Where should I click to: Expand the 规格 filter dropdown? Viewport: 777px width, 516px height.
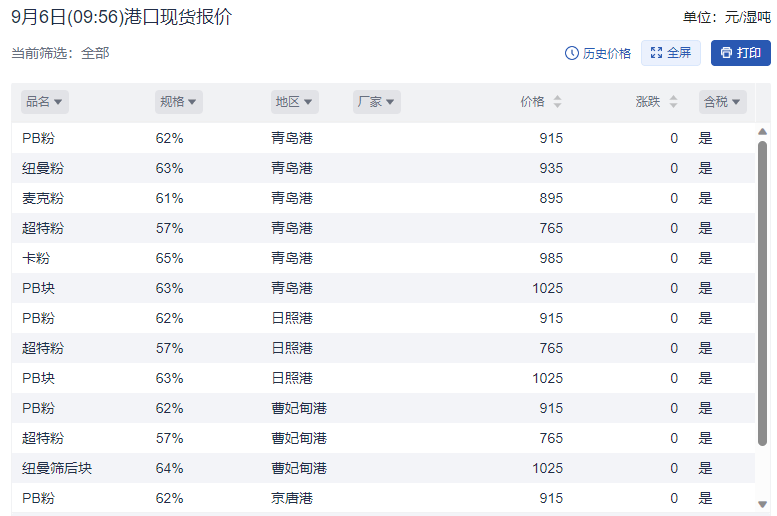[x=179, y=102]
